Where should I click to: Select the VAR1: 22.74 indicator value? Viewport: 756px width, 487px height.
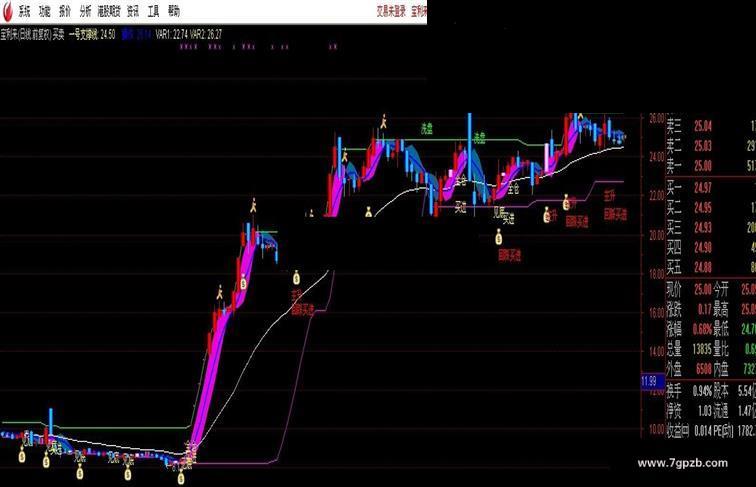171,34
